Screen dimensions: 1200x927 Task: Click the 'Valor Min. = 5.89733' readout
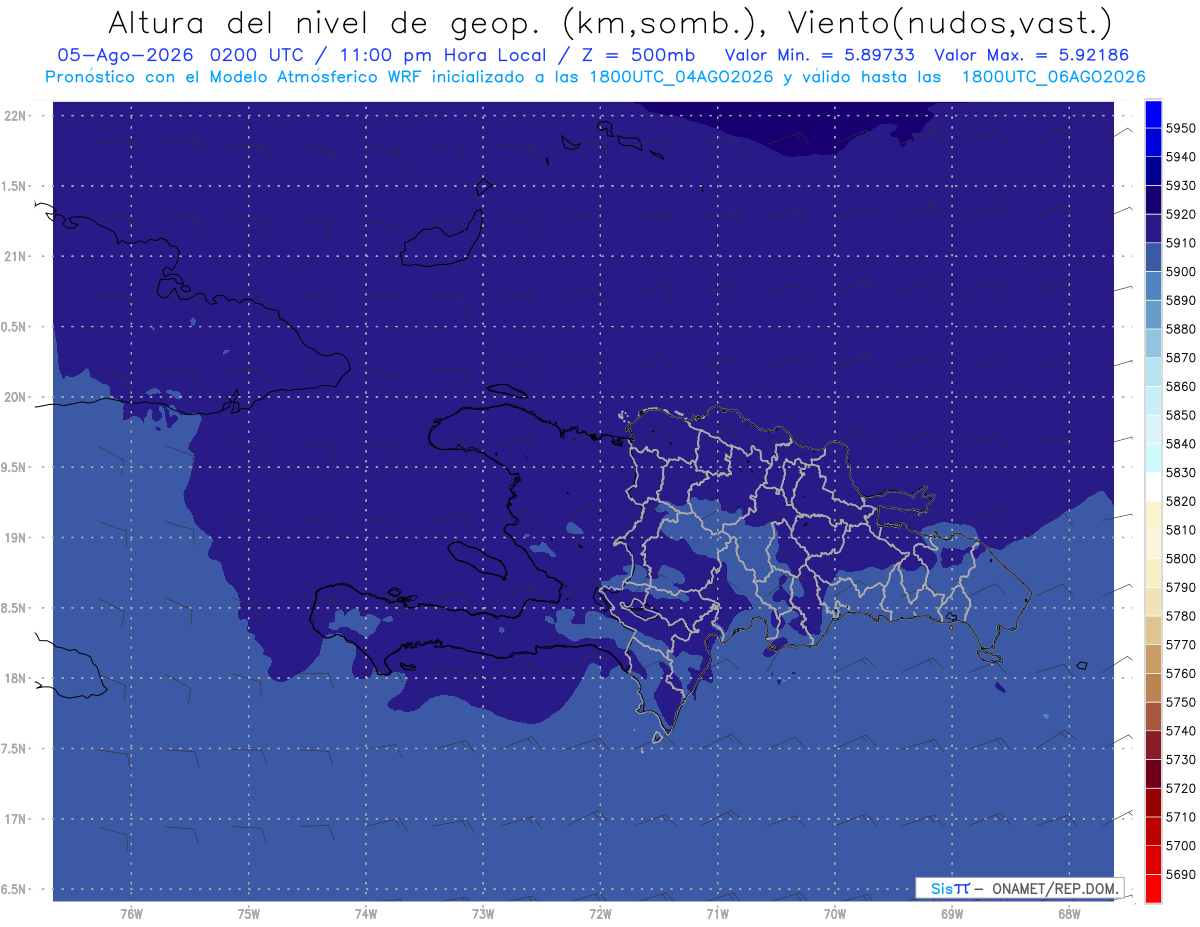click(820, 55)
